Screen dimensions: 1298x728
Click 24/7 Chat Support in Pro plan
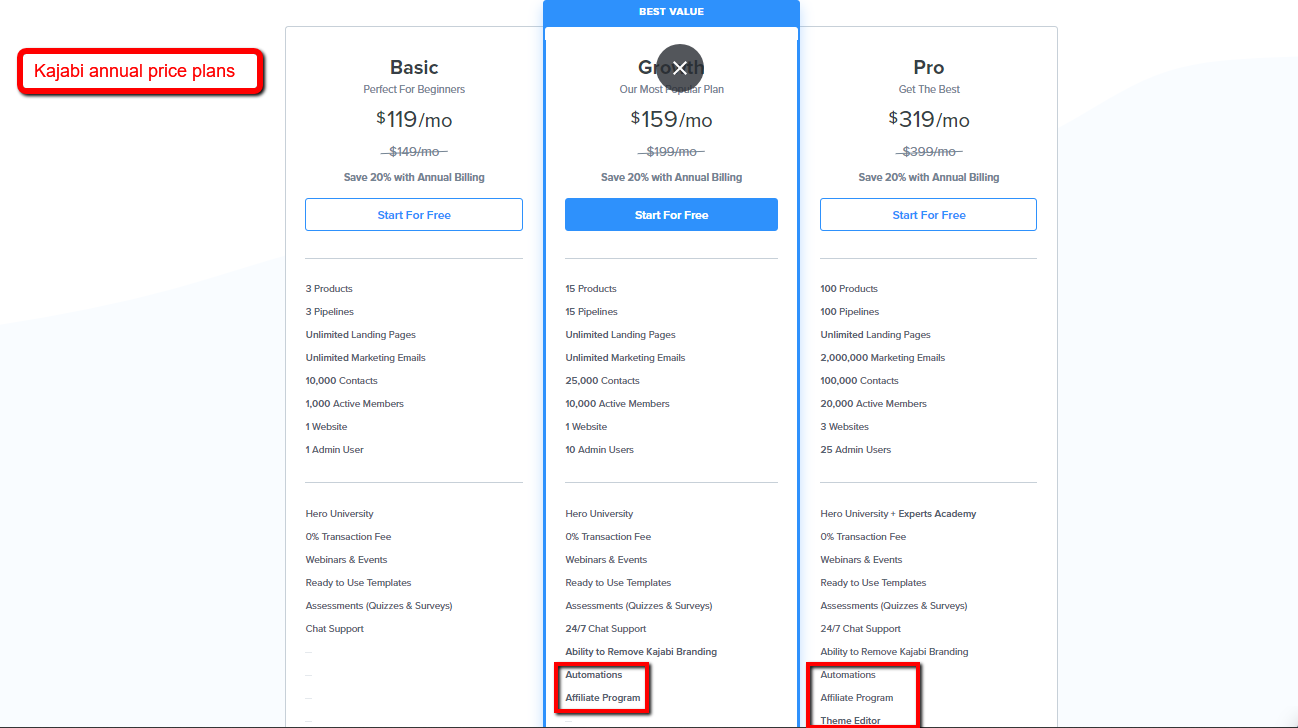click(x=860, y=629)
